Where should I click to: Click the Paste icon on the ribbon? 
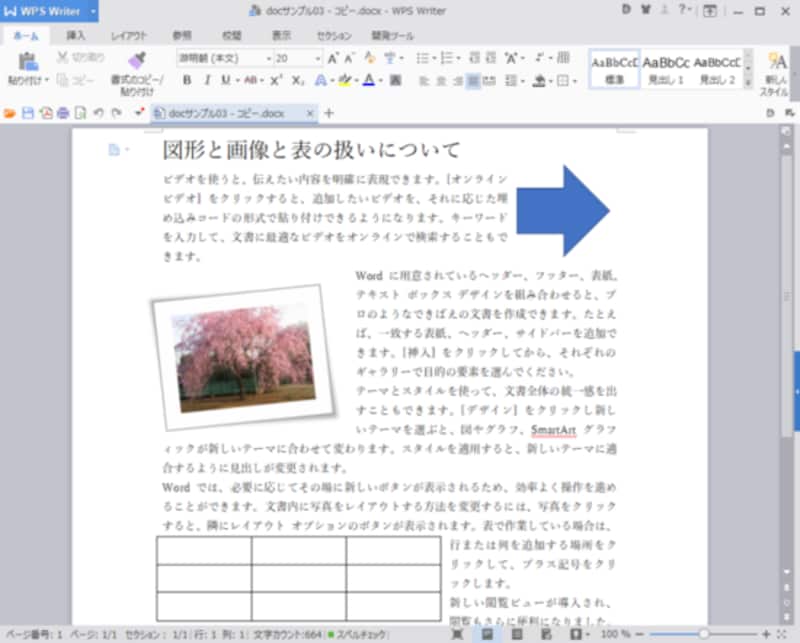(30, 62)
